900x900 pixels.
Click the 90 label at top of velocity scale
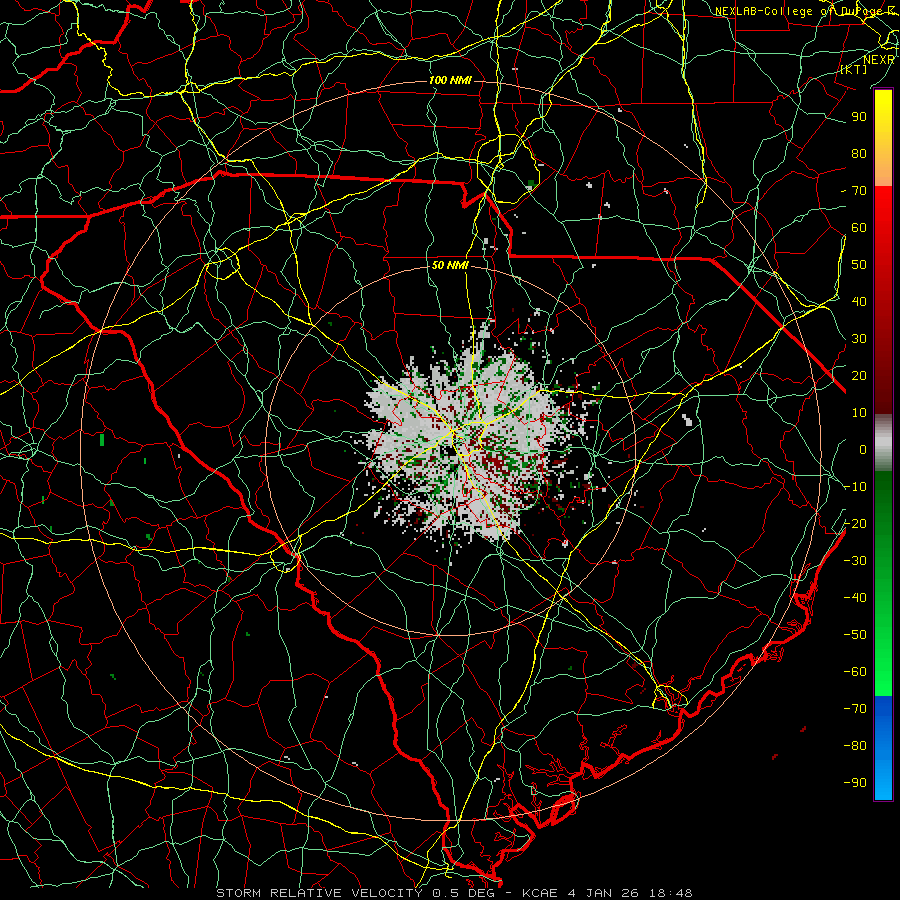tap(859, 117)
